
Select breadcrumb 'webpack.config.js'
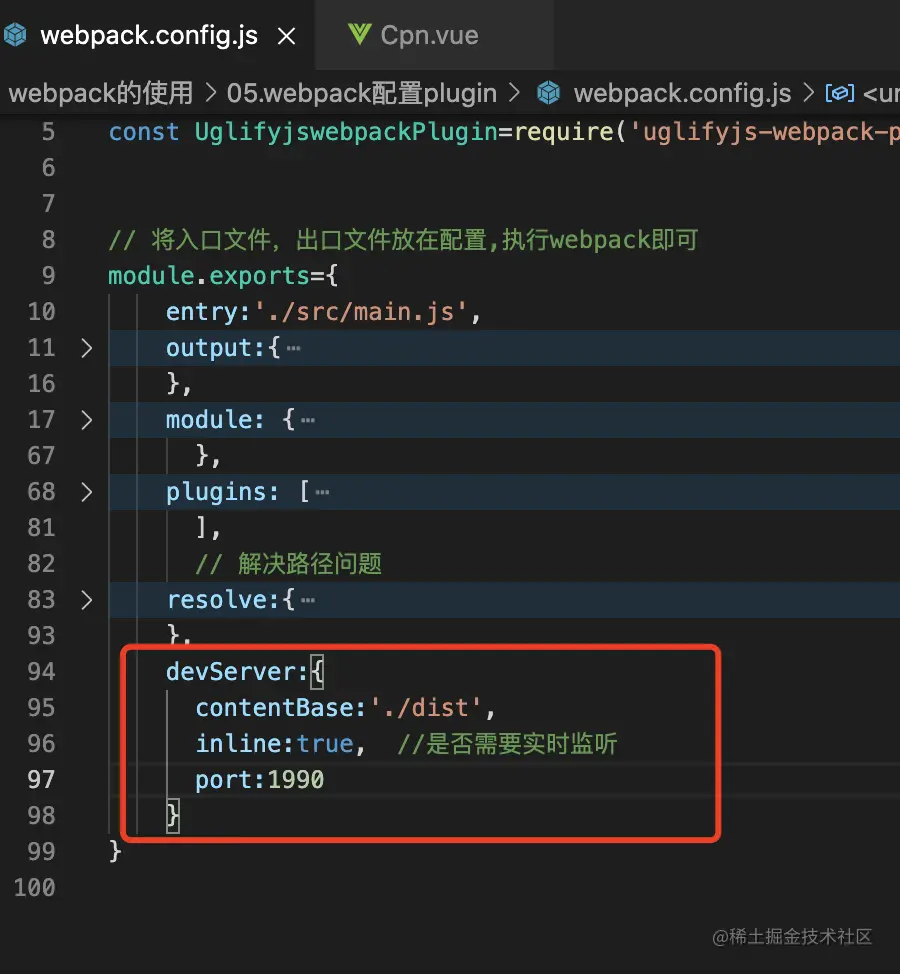pyautogui.click(x=682, y=93)
